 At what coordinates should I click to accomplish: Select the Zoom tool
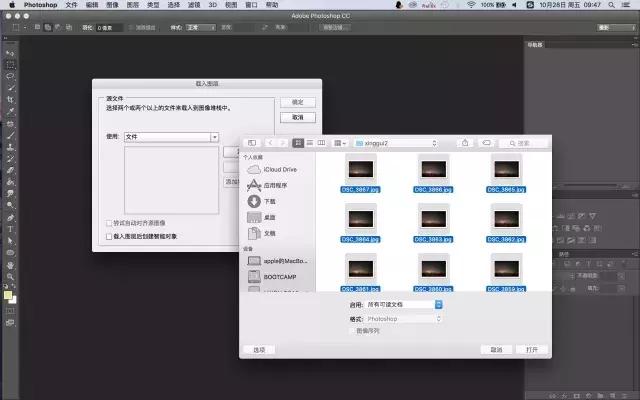[10, 277]
